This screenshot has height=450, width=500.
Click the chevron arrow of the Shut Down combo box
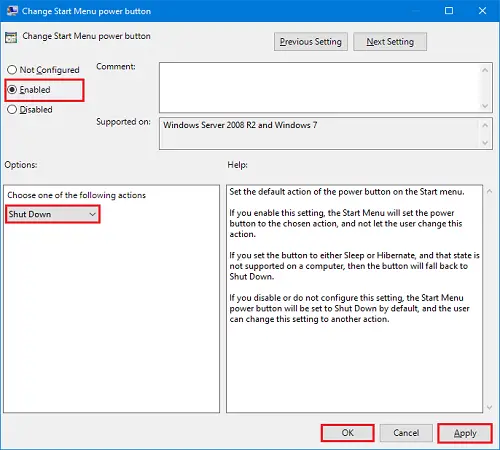93,214
